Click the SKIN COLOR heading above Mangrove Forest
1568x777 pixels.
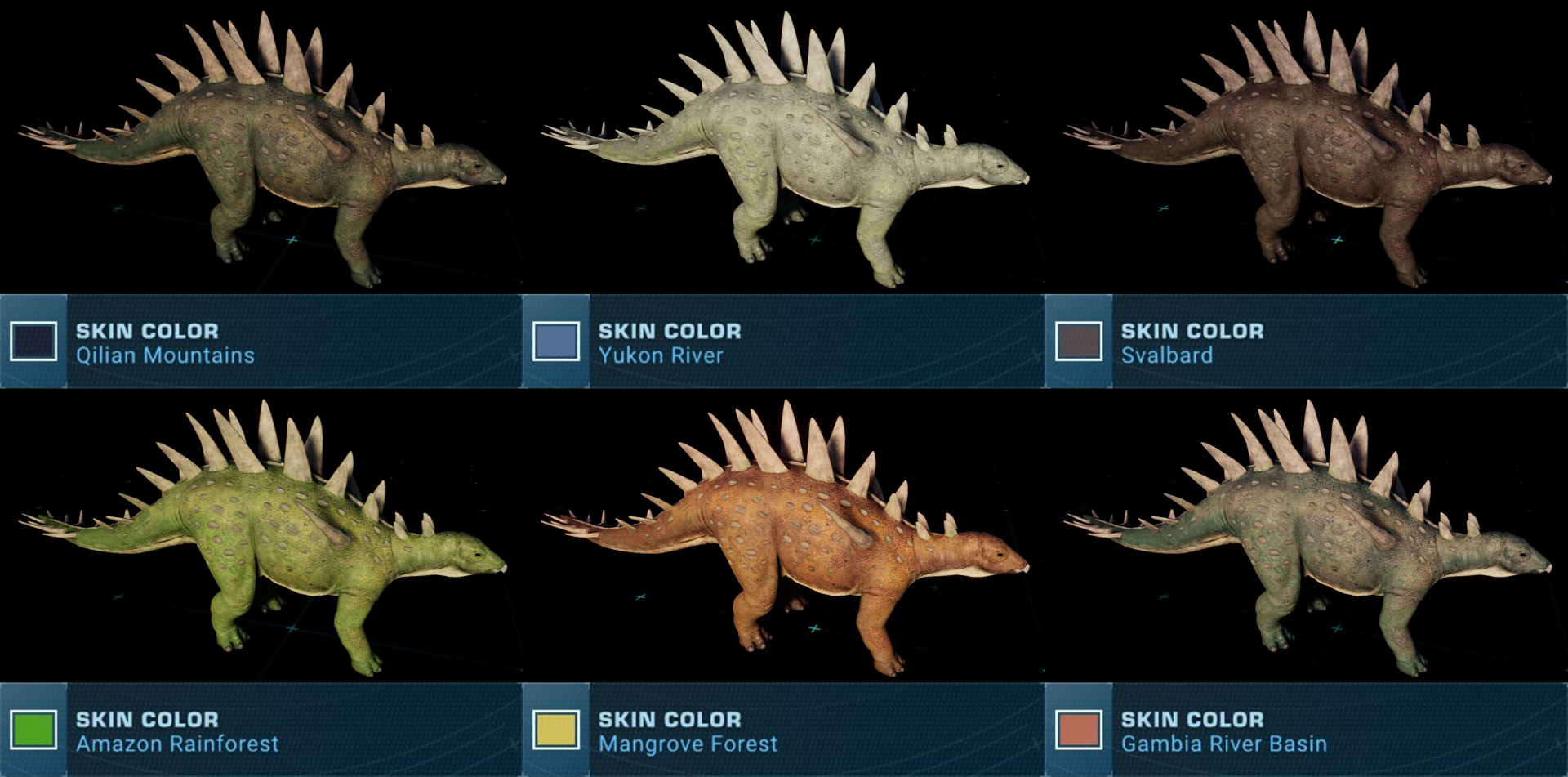point(670,719)
